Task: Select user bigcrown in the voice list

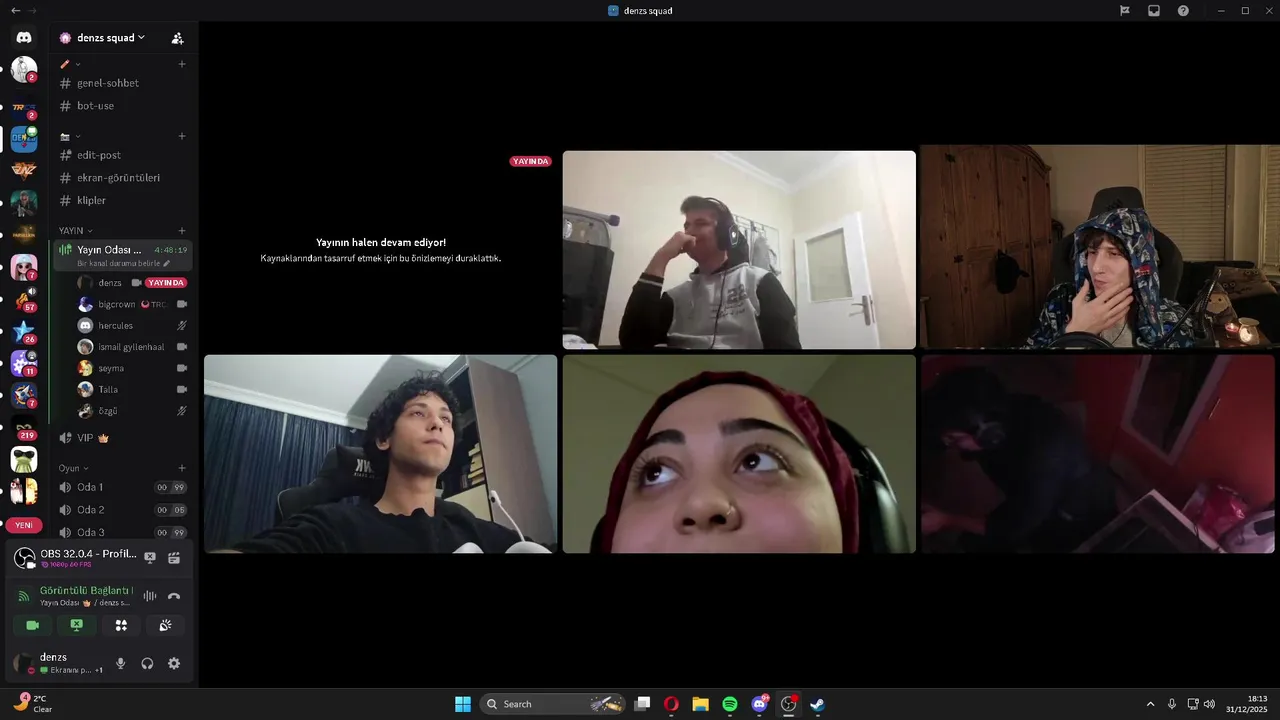Action: pyautogui.click(x=132, y=304)
